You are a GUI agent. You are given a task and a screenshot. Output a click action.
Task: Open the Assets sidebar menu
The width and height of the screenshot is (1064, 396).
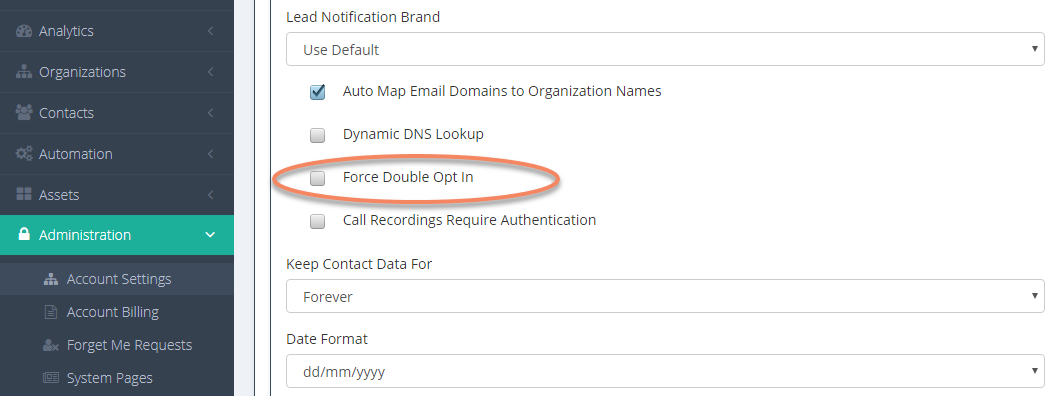117,195
